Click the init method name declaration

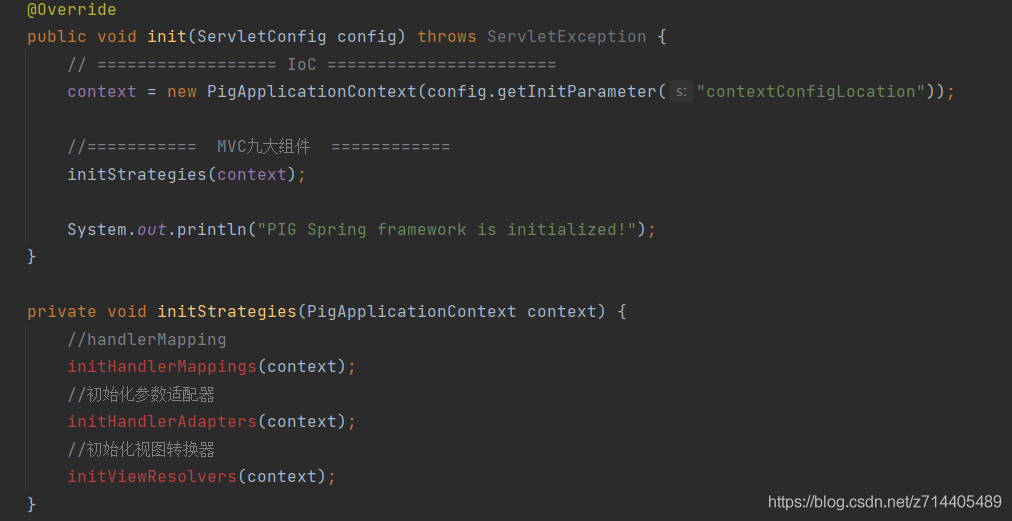[x=167, y=37]
